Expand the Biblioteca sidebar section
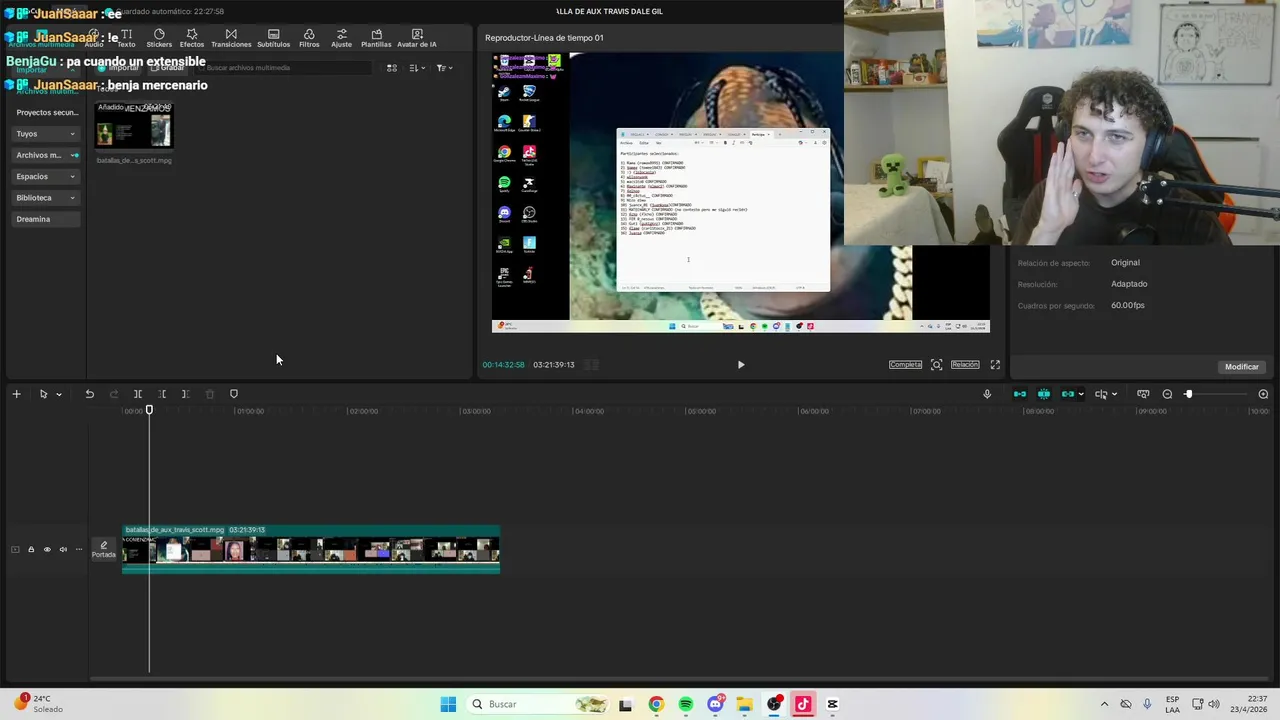 (x=46, y=198)
